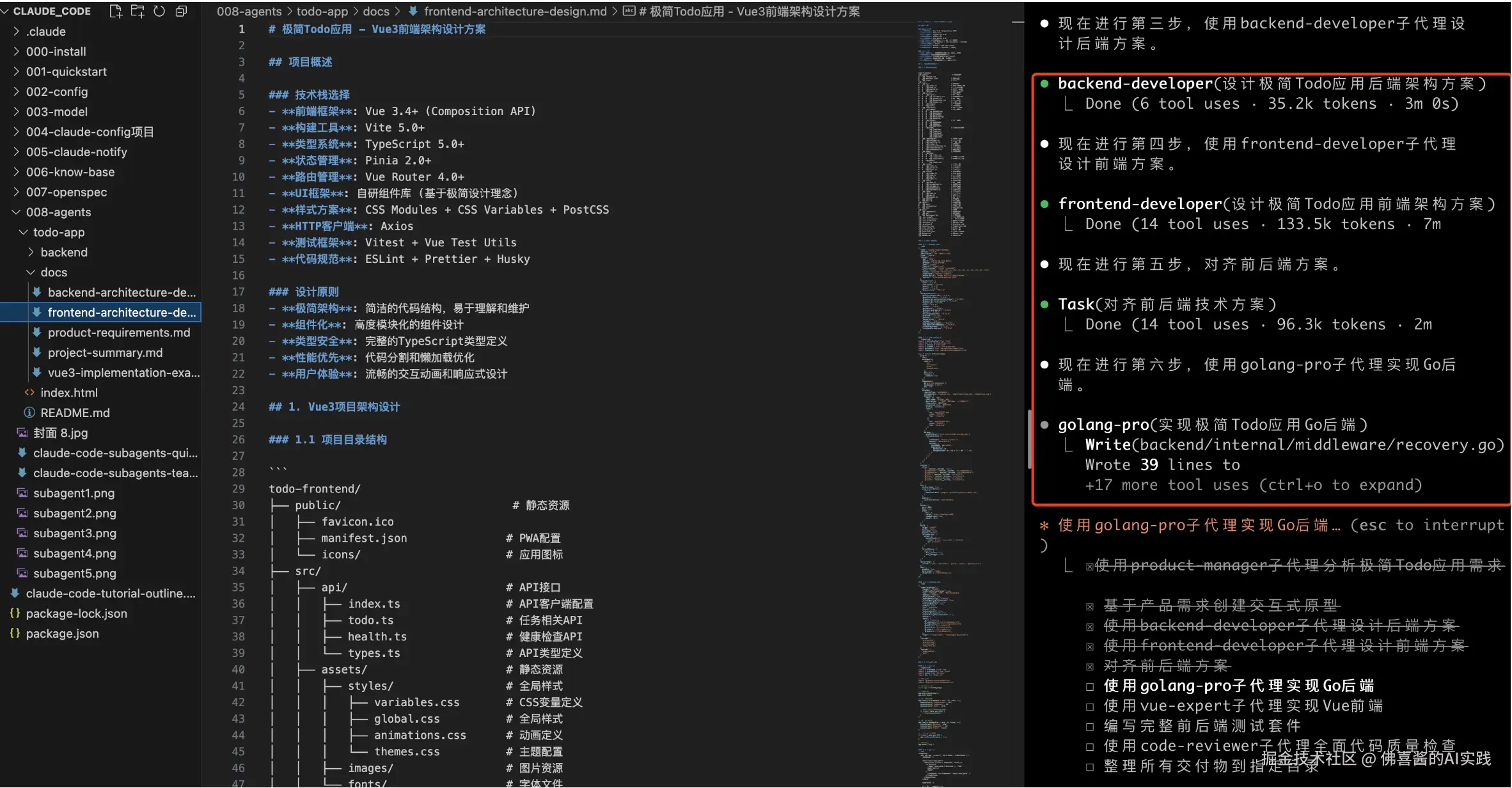Click checkbox for 使用vue-expert子代理实现Vue前端

click(x=1090, y=707)
